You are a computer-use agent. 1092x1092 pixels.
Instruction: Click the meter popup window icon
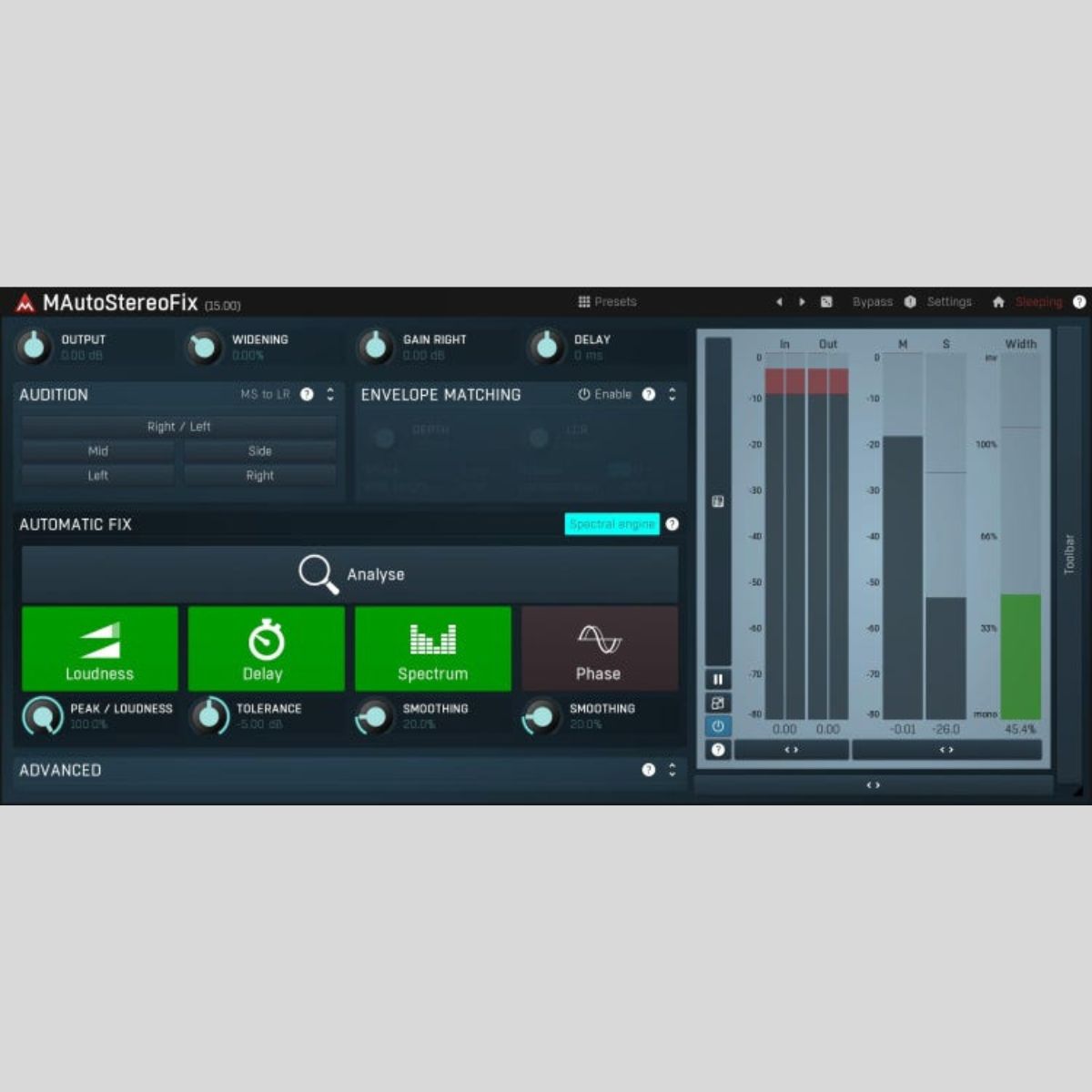point(718,703)
